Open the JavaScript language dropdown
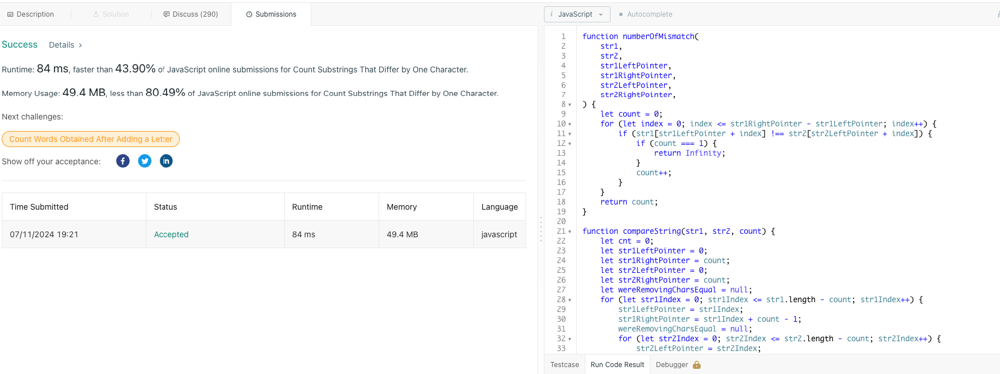The width and height of the screenshot is (1000, 374). point(577,14)
